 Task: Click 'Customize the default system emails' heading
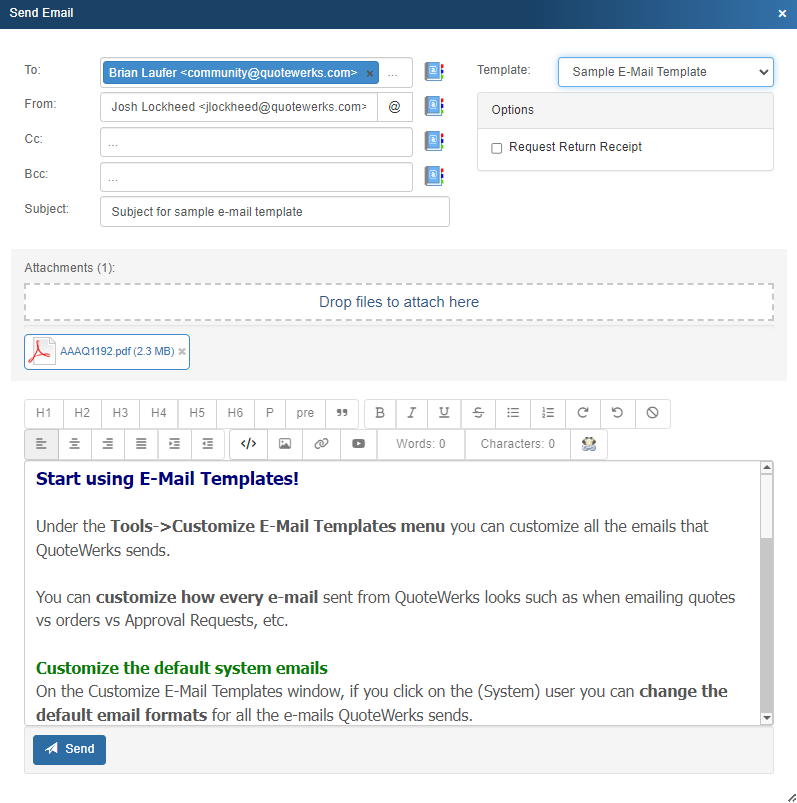tap(182, 668)
